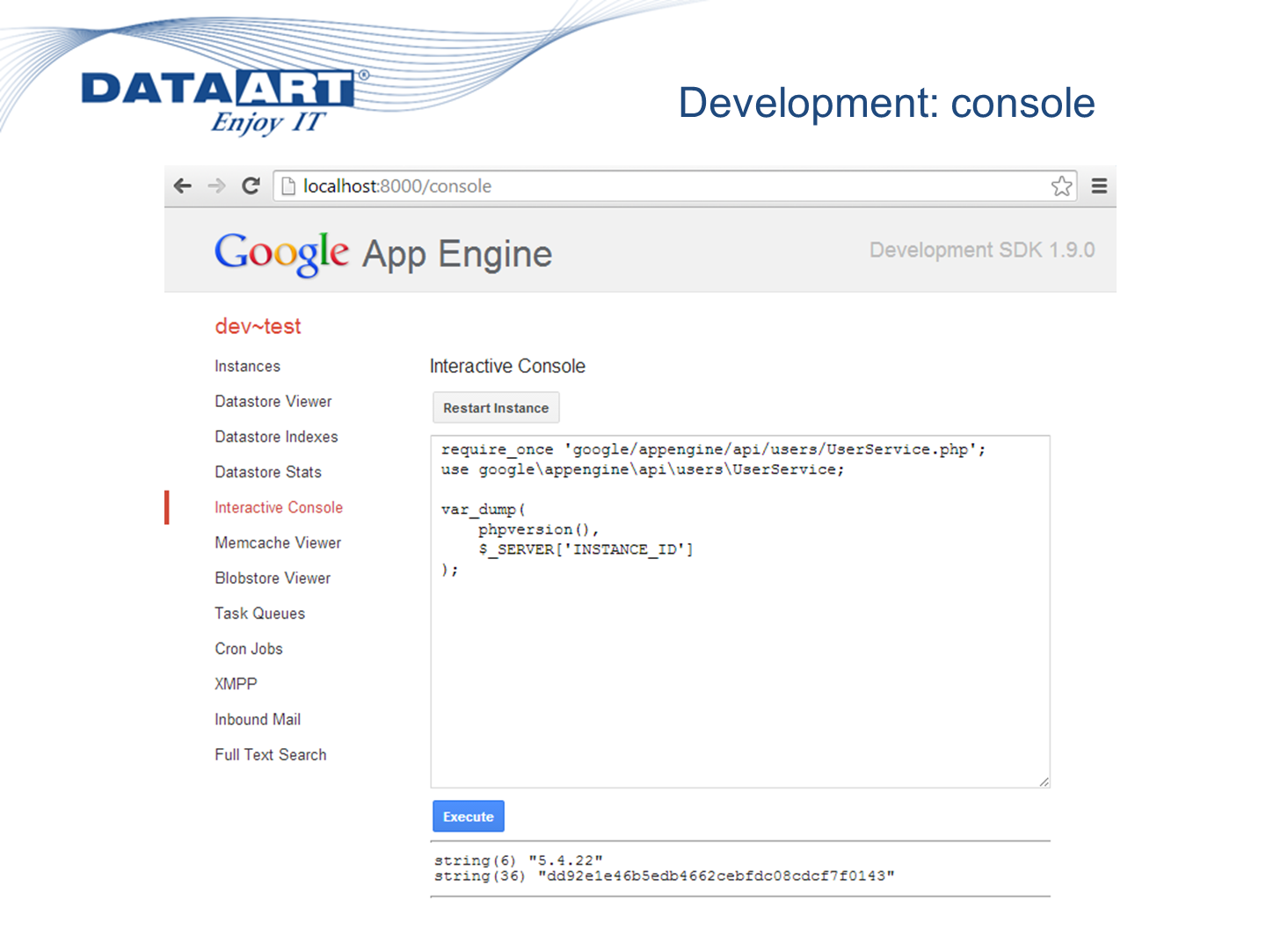Screen dimensions: 1266x952
Task: Click inside the code editor textarea
Action: [740, 612]
